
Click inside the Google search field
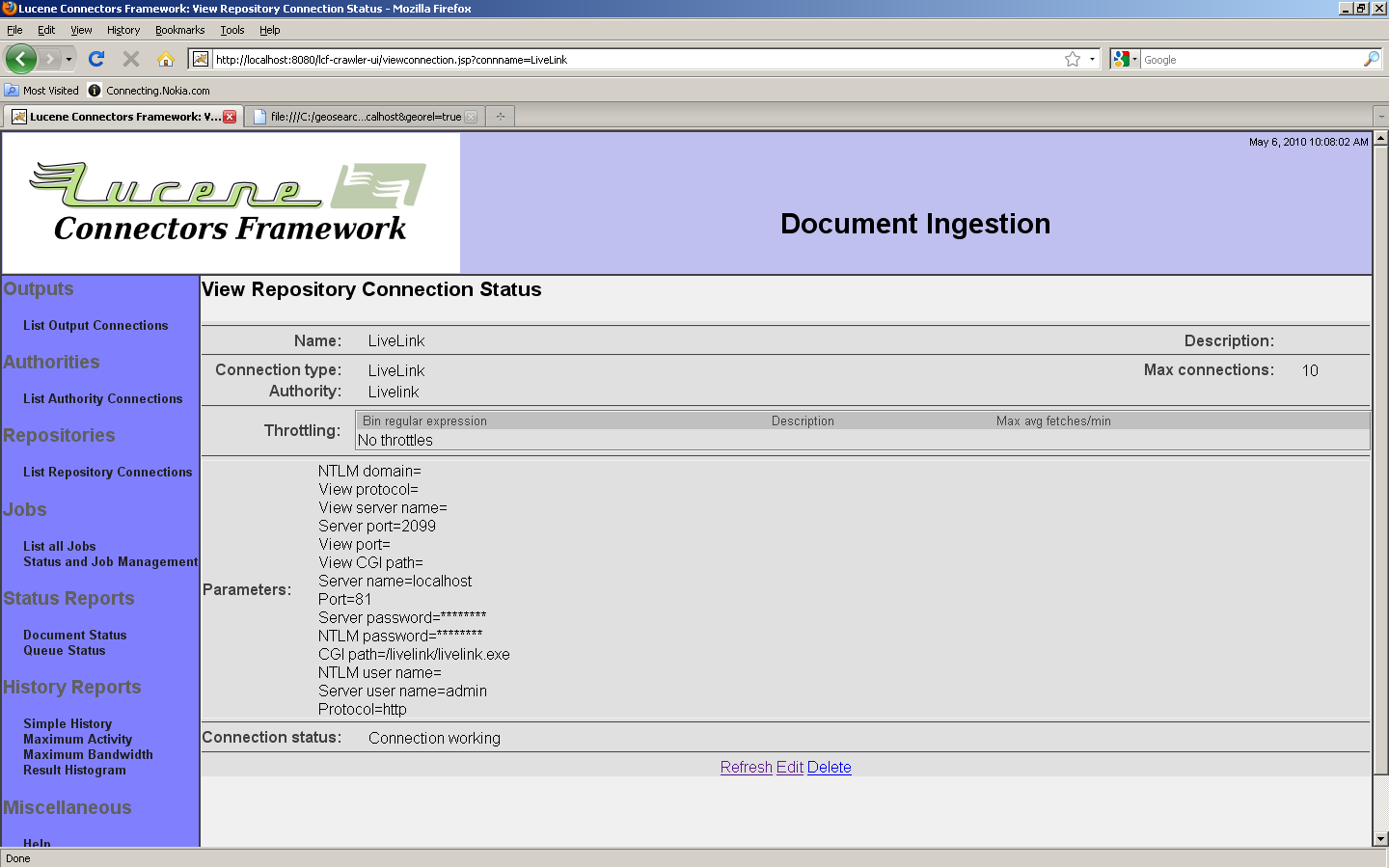click(x=1249, y=60)
